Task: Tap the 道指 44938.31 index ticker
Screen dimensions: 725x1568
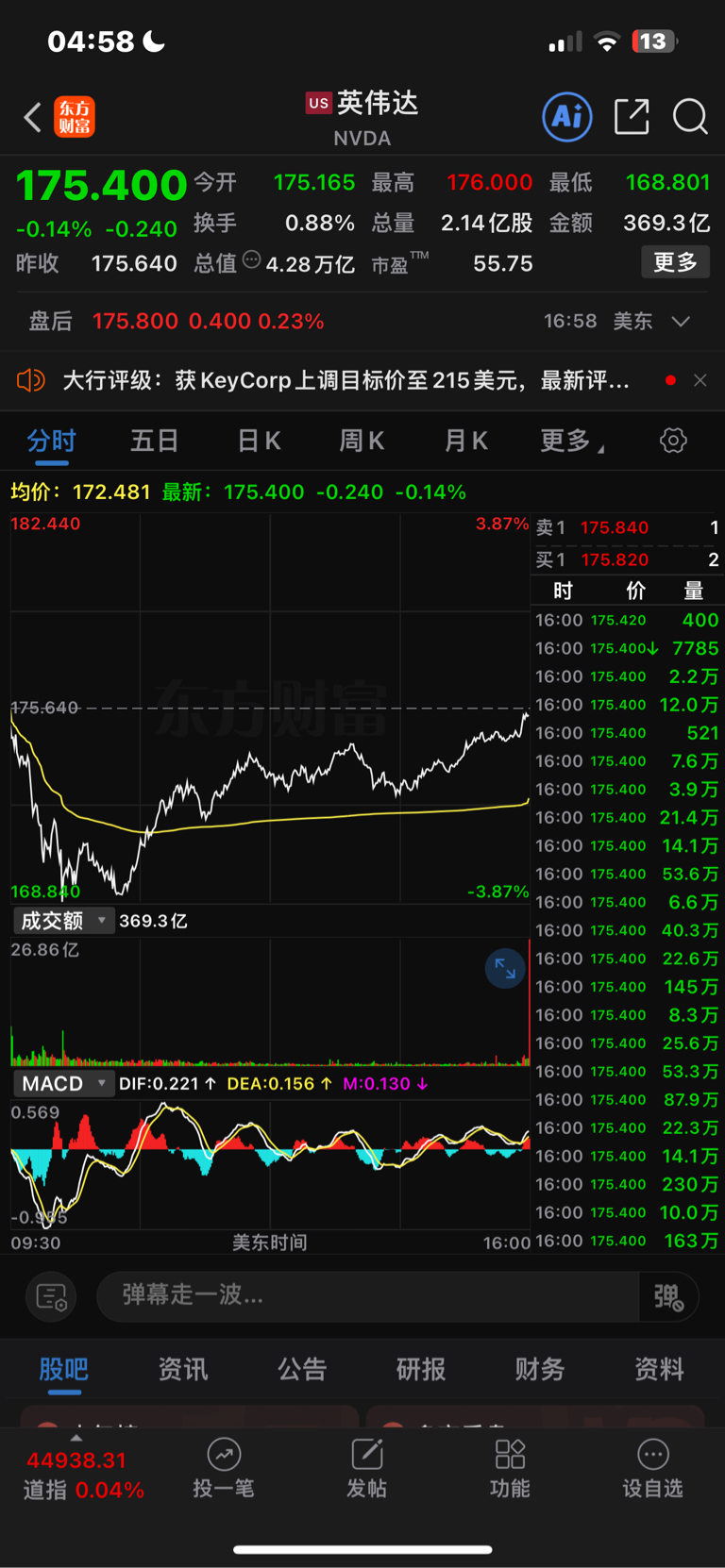Action: 83,1475
